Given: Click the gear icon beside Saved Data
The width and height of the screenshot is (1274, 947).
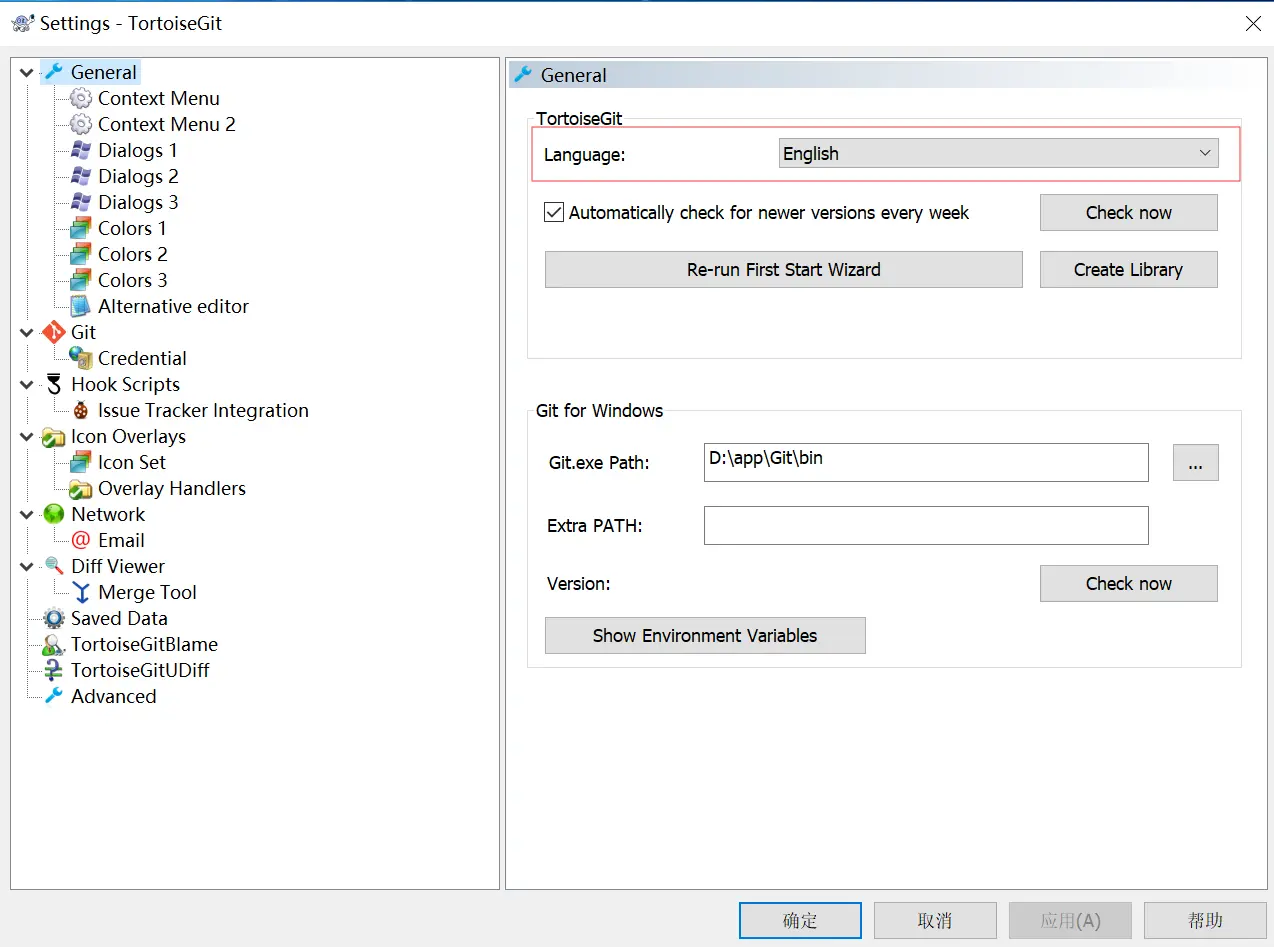Looking at the screenshot, I should coord(53,618).
